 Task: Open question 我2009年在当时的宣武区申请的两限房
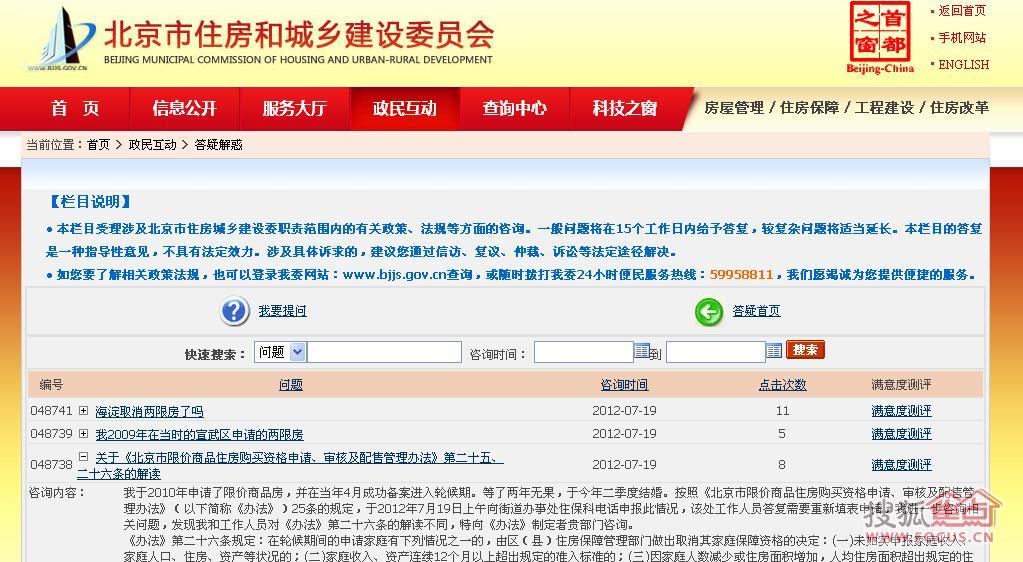coord(200,434)
